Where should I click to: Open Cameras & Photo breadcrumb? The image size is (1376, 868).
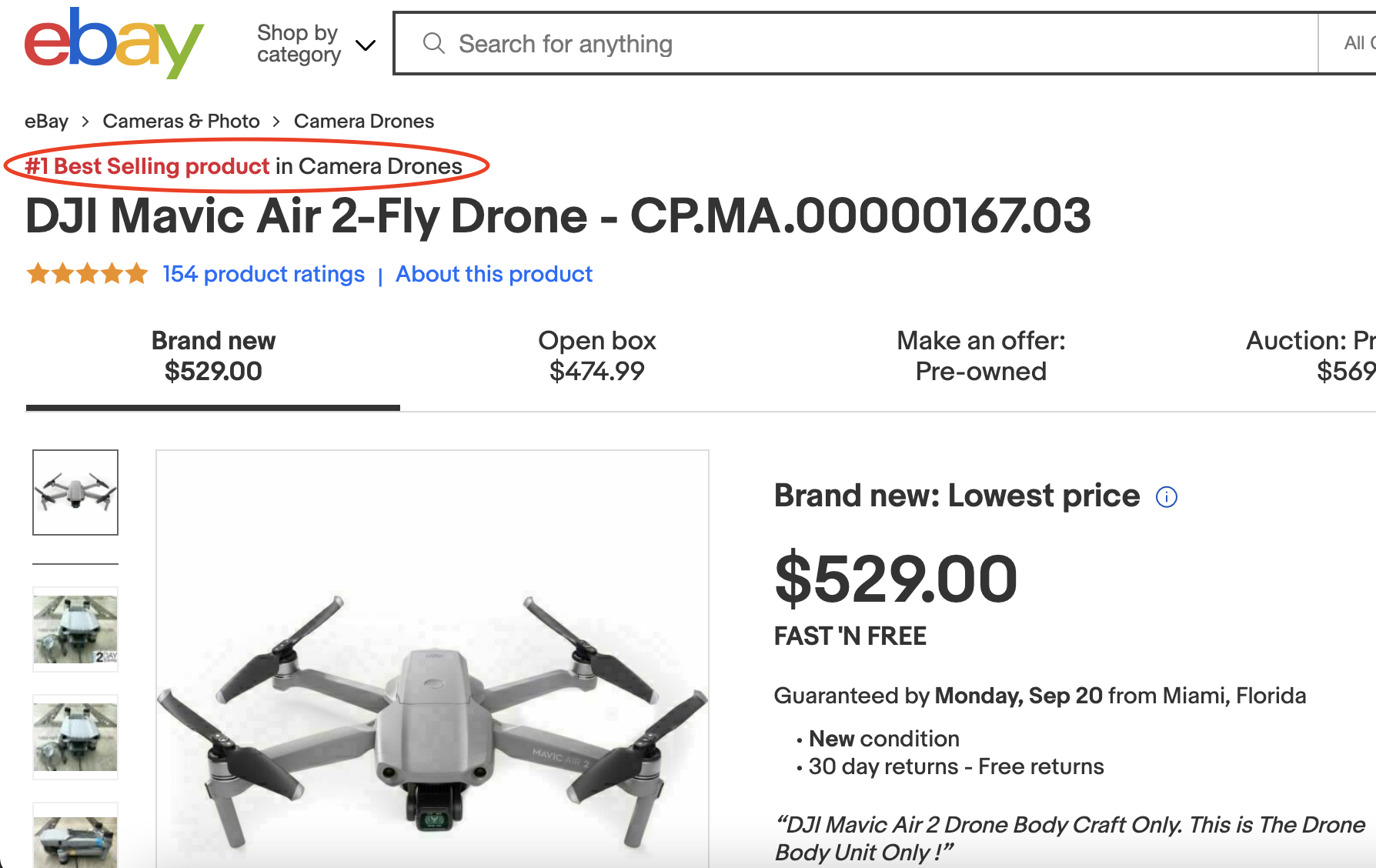click(x=181, y=122)
